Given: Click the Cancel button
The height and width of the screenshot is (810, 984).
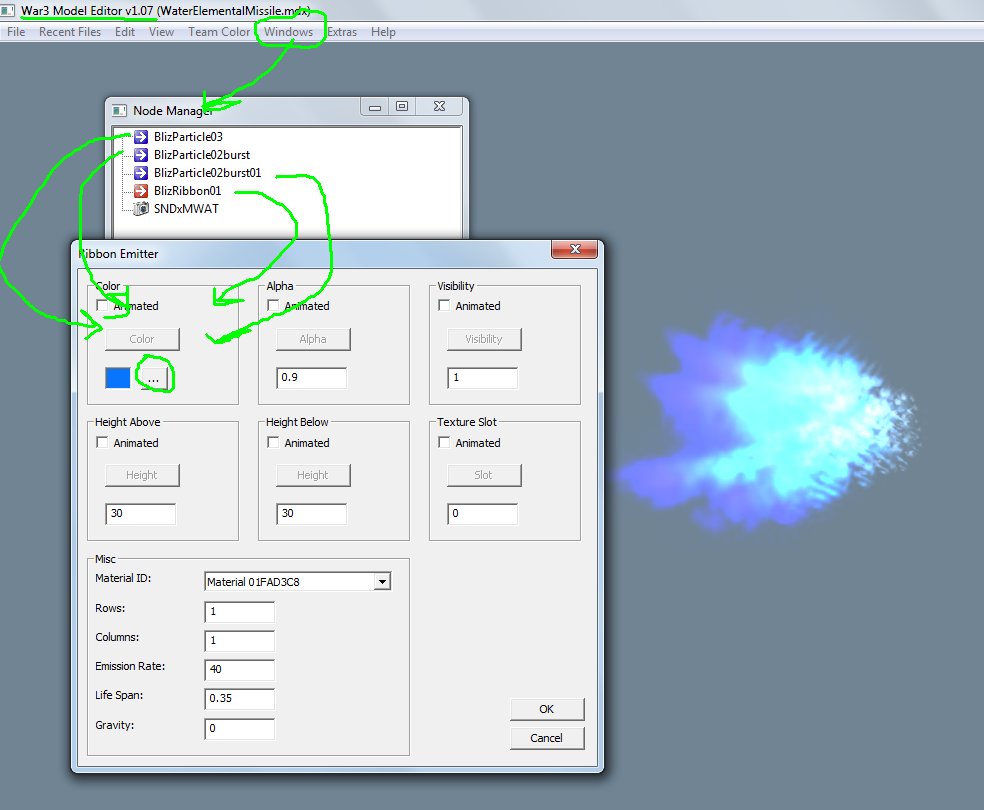Looking at the screenshot, I should [x=547, y=738].
